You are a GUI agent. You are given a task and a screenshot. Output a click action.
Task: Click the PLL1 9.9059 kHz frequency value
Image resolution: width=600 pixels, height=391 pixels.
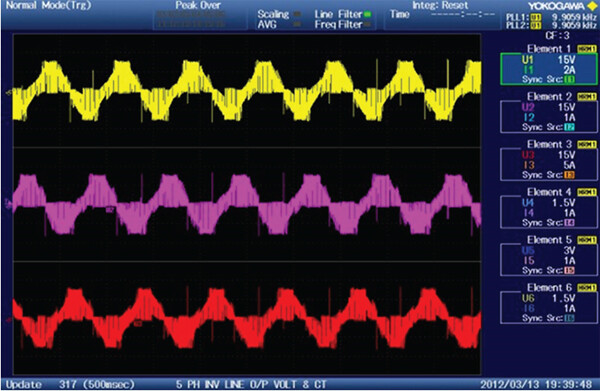[x=574, y=17]
